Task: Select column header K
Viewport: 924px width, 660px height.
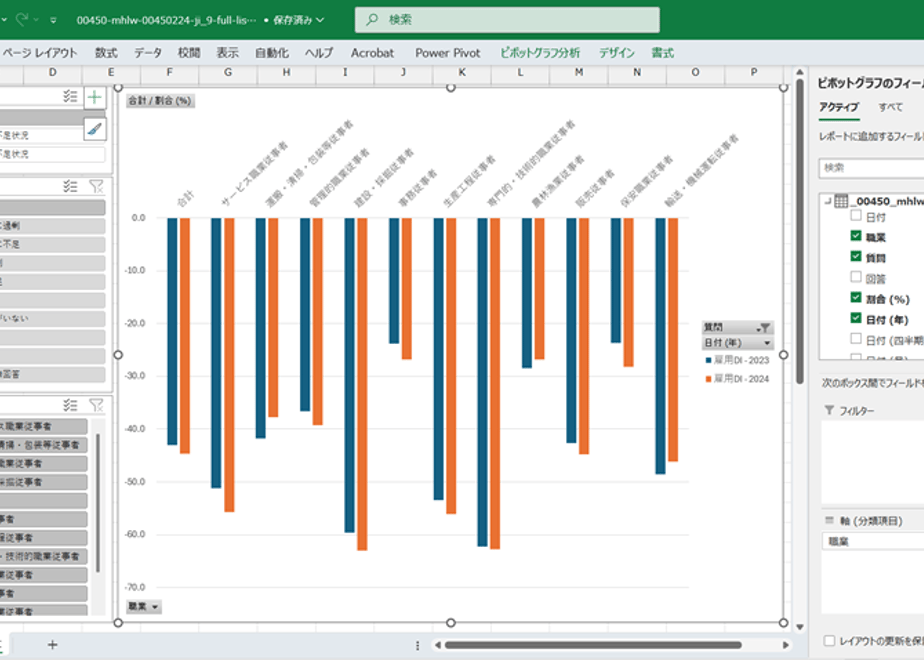Action: (x=462, y=72)
